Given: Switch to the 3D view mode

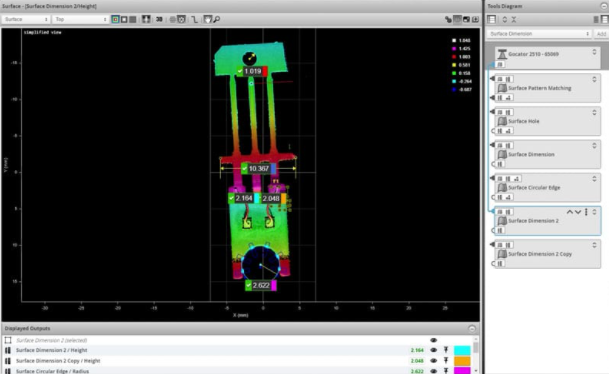Looking at the screenshot, I should click(x=159, y=19).
